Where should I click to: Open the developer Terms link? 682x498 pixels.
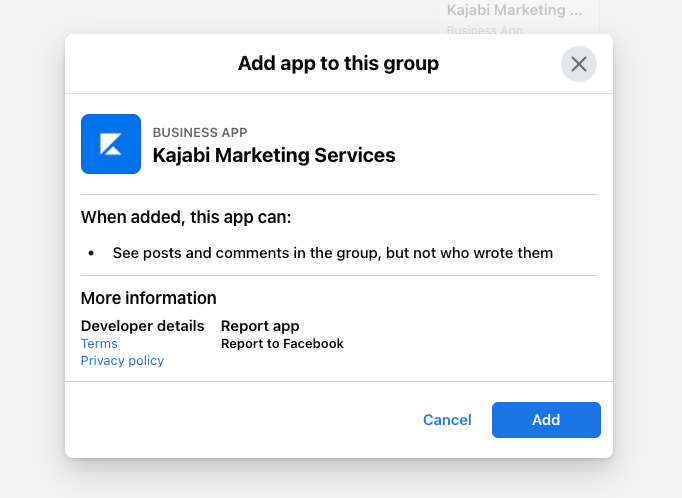coord(99,344)
